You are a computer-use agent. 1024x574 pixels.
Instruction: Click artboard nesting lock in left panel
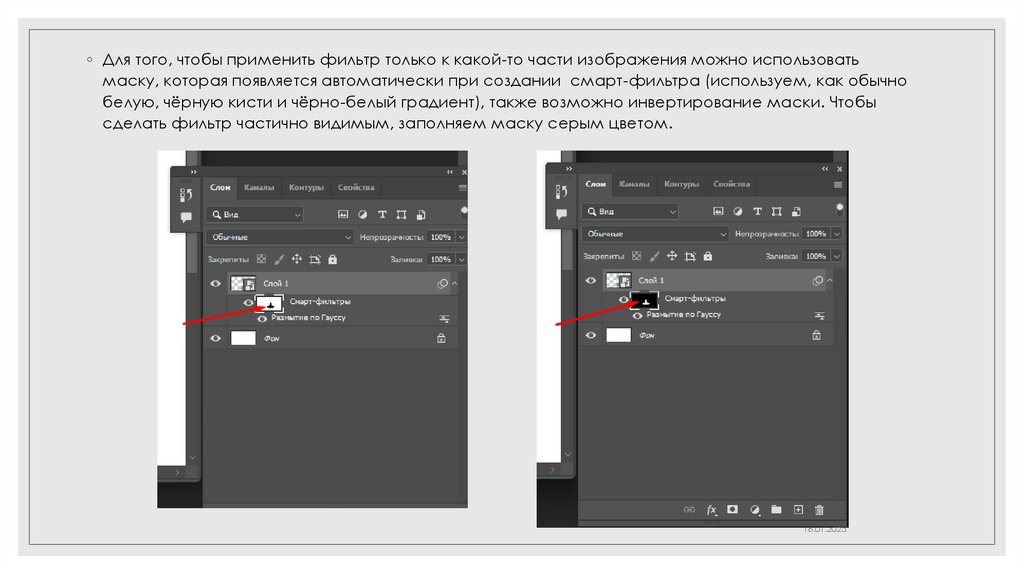(315, 259)
